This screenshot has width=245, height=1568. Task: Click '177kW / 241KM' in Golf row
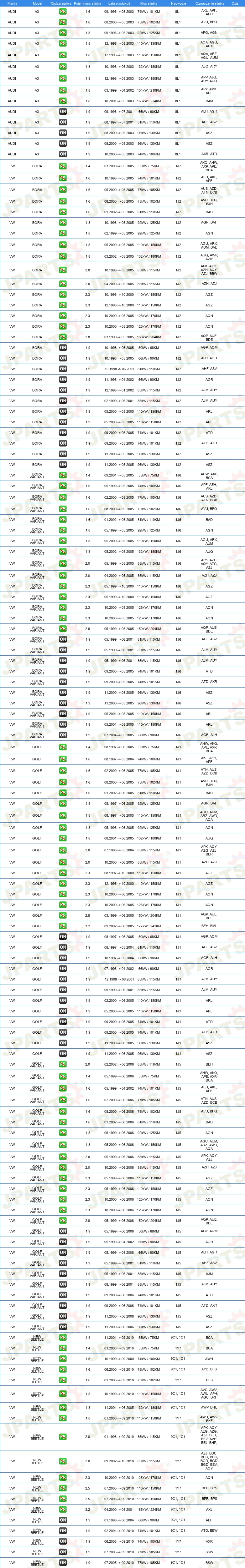click(149, 926)
